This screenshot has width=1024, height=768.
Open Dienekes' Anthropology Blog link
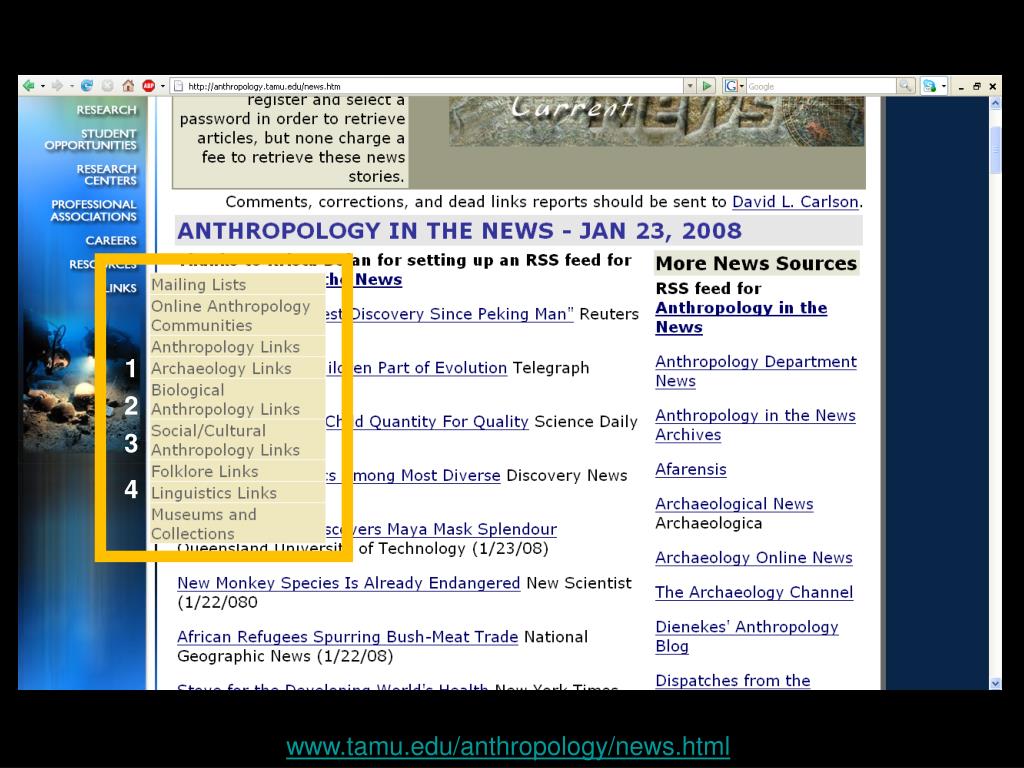(746, 636)
